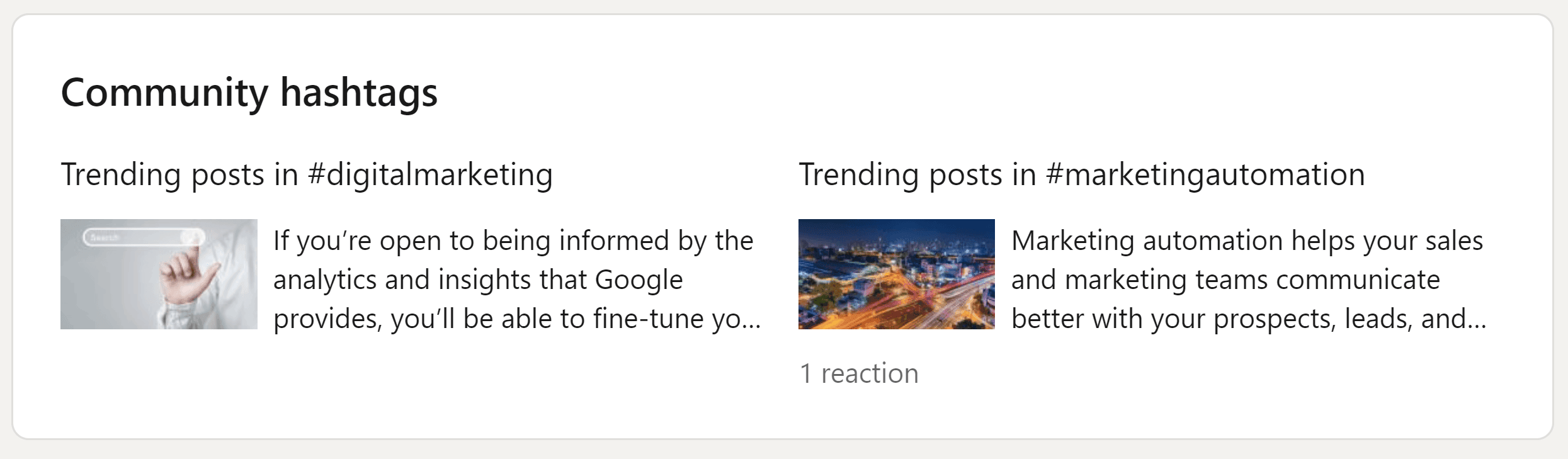
Task: Open the search bar hand thumbnail
Action: 159,274
